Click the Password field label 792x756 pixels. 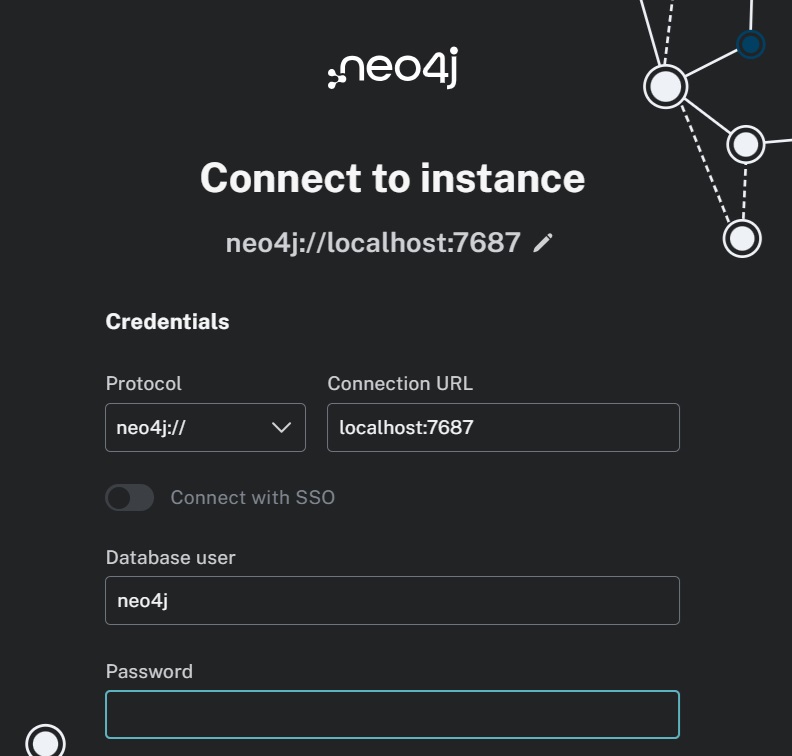[x=149, y=672]
